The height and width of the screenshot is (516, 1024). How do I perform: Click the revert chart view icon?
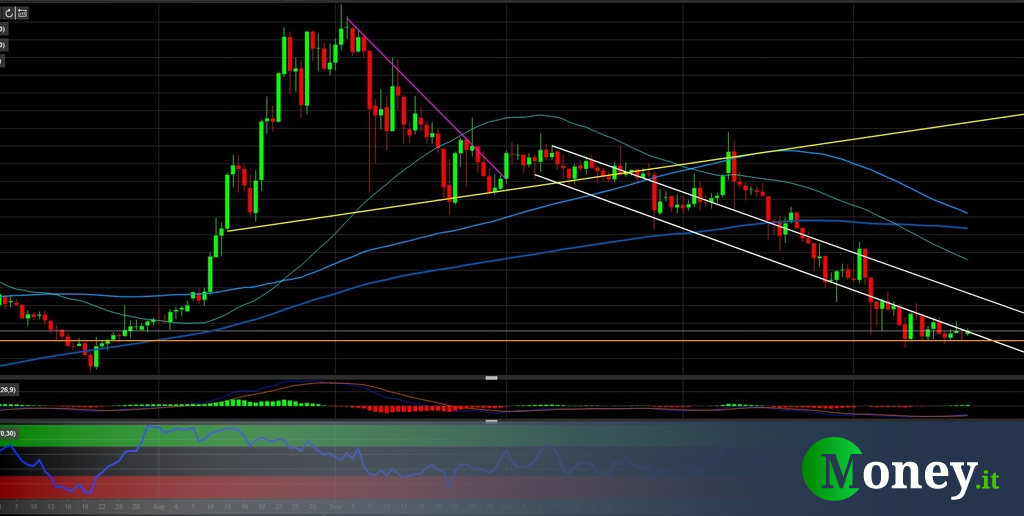[22, 13]
